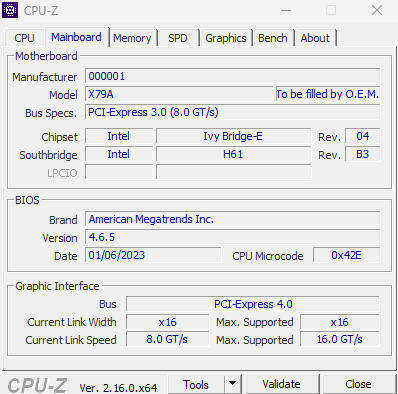Click the Validate button
Image resolution: width=398 pixels, height=394 pixels.
(281, 384)
